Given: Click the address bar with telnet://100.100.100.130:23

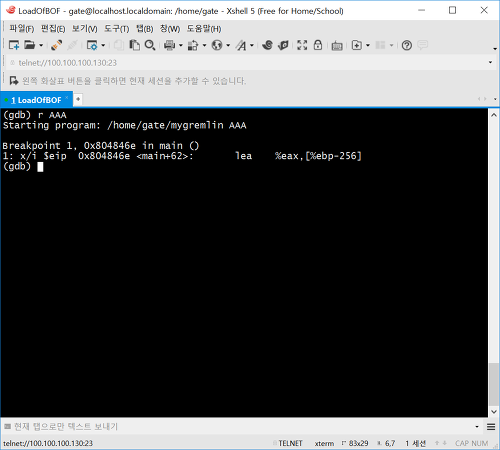Looking at the screenshot, I should [x=247, y=63].
